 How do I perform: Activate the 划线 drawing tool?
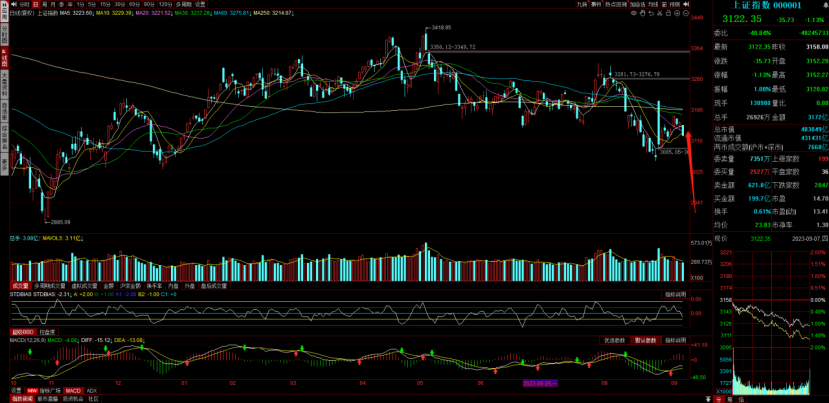coord(653,4)
